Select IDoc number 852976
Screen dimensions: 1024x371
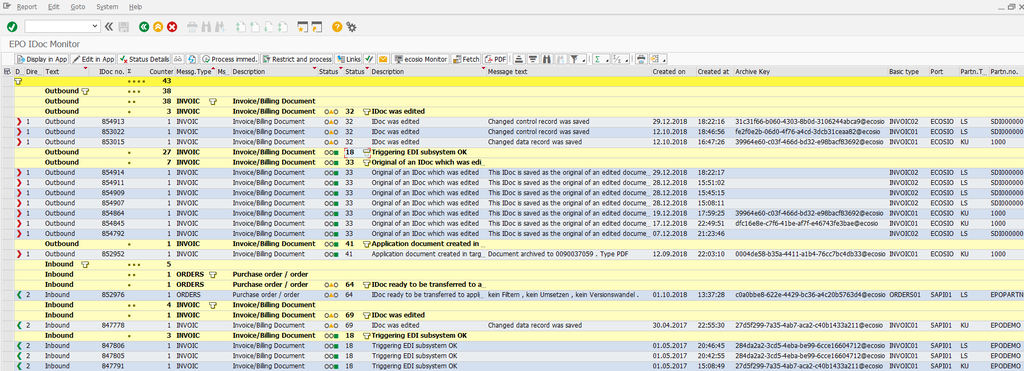(x=112, y=295)
